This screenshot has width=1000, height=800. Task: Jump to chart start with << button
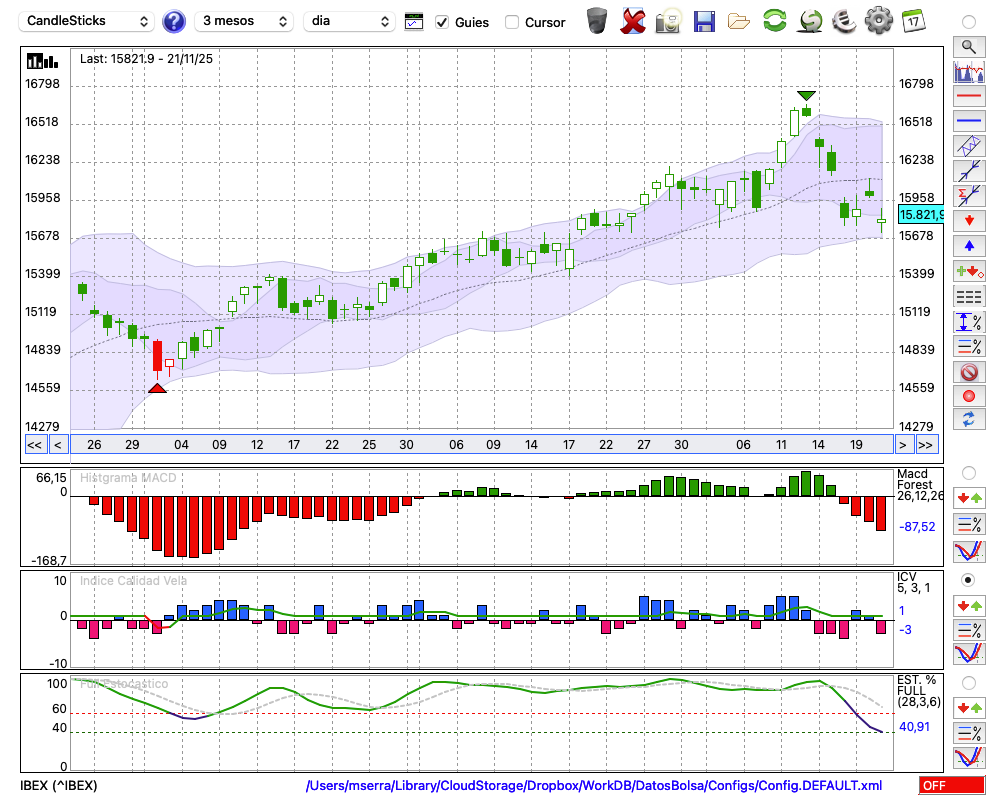coord(35,445)
